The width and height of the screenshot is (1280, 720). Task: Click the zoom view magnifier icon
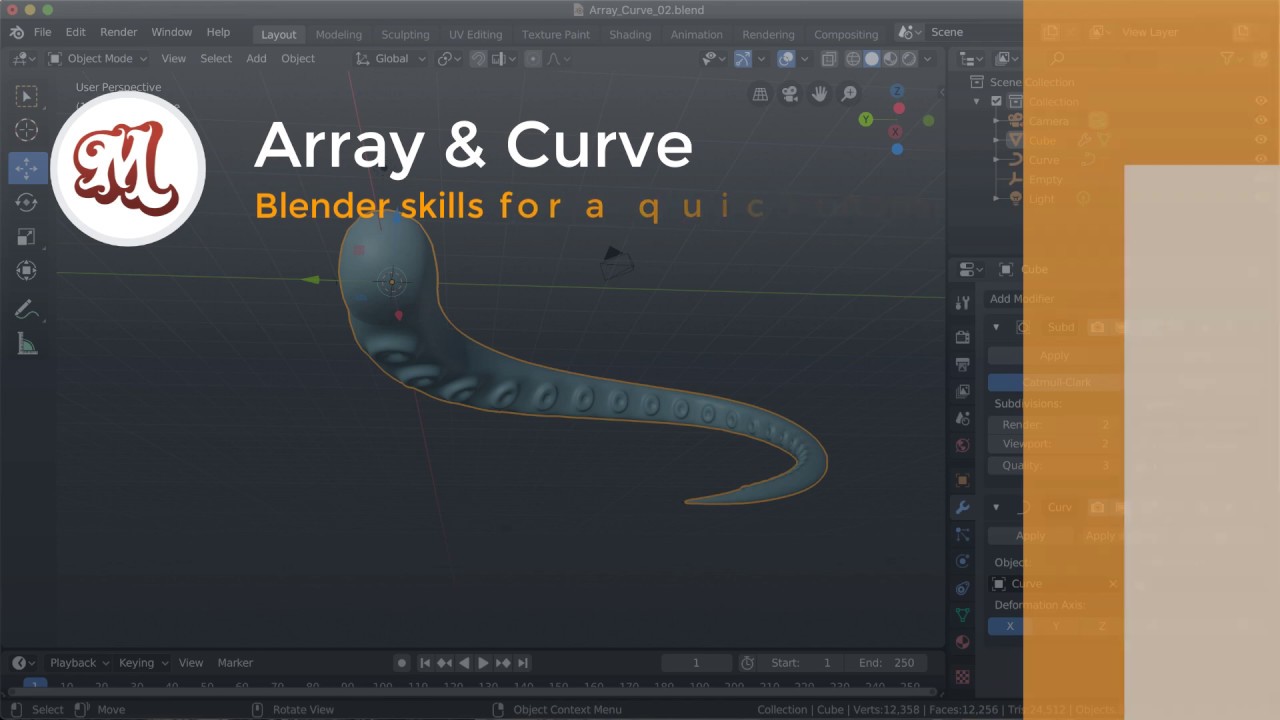click(849, 94)
